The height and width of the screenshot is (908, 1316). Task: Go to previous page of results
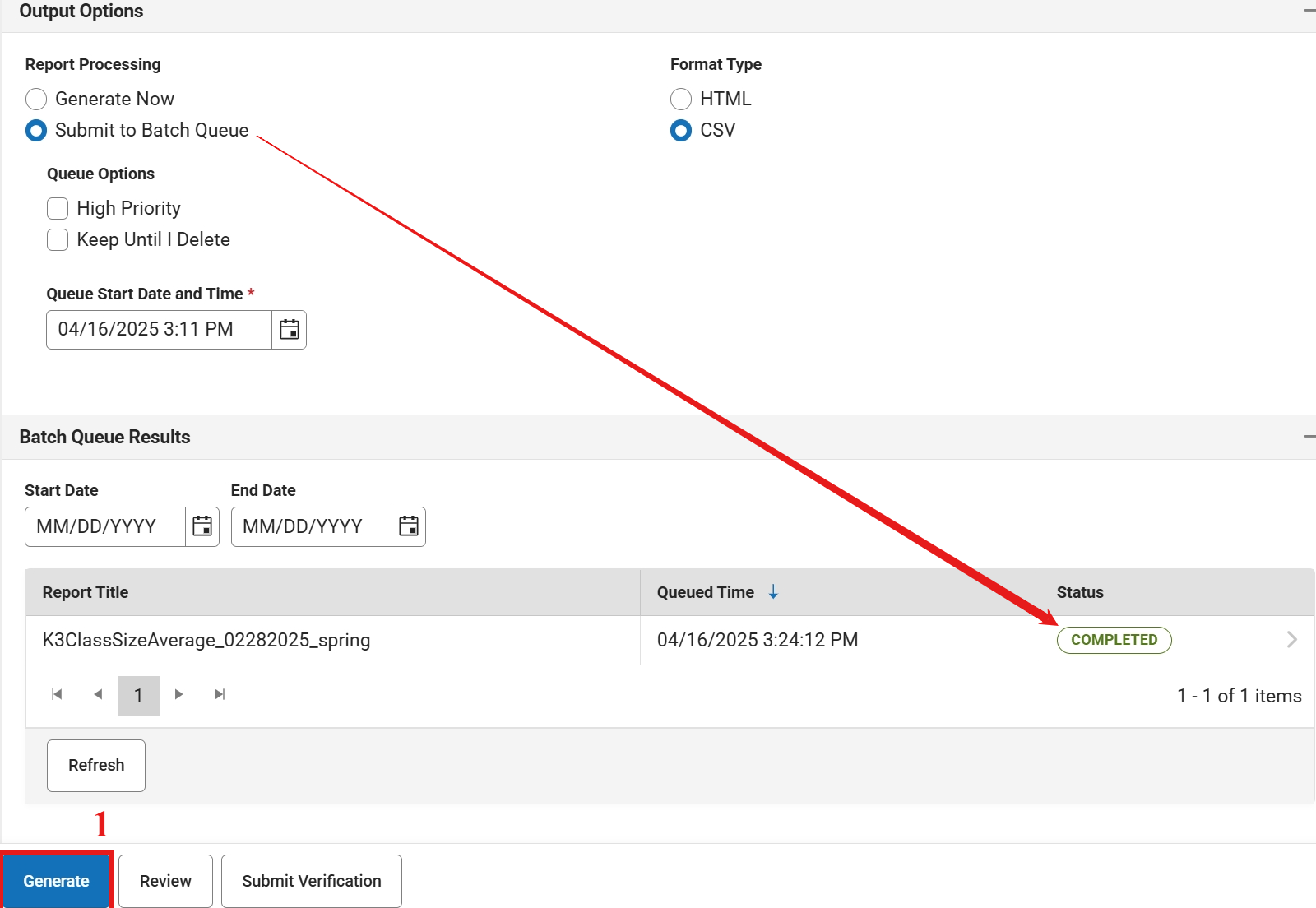point(98,694)
